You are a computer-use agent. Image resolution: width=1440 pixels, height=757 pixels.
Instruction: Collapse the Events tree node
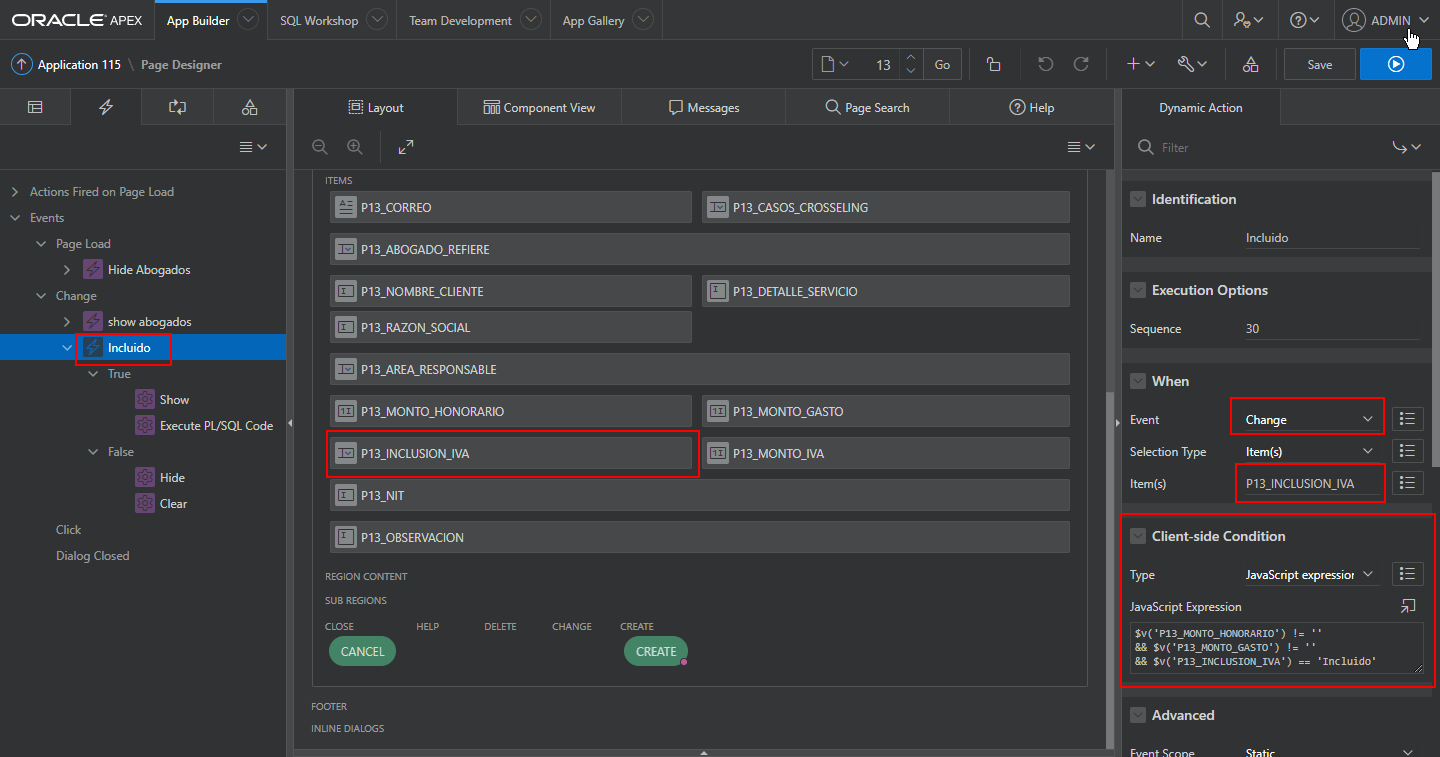tap(15, 218)
